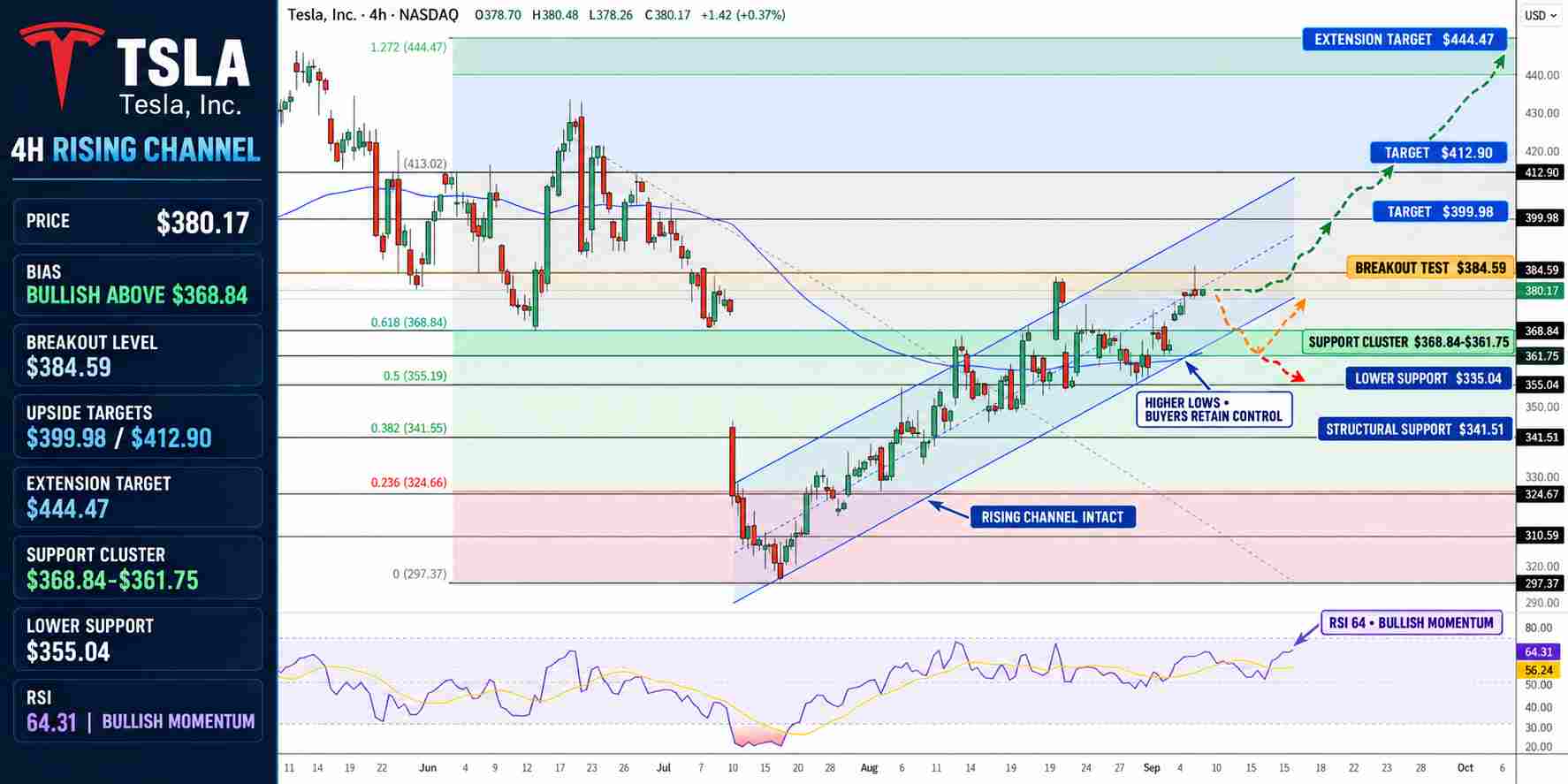Screen dimensions: 1568x784
Task: Click the LOWER SUPPORT $355.04 sidebar card
Action: click(138, 639)
